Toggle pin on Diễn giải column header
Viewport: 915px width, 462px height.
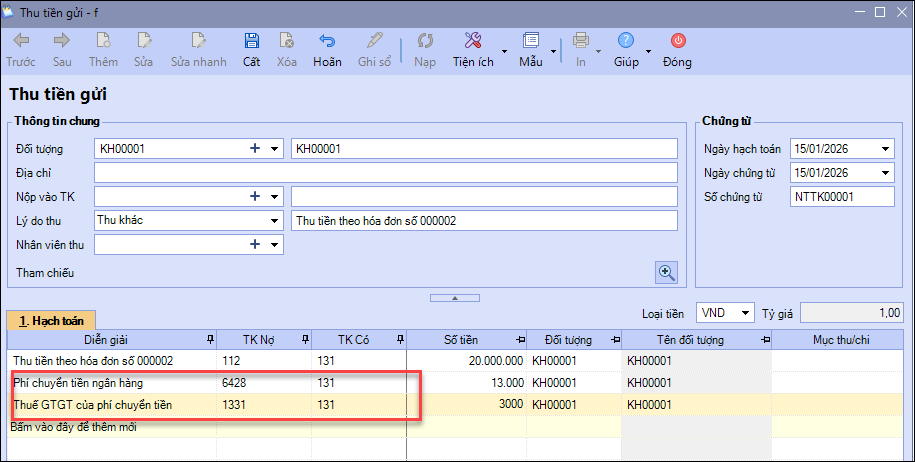tap(209, 337)
